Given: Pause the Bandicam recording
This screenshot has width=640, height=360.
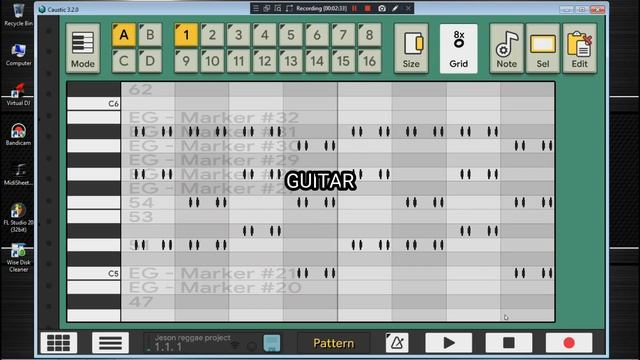Looking at the screenshot, I should 354,8.
